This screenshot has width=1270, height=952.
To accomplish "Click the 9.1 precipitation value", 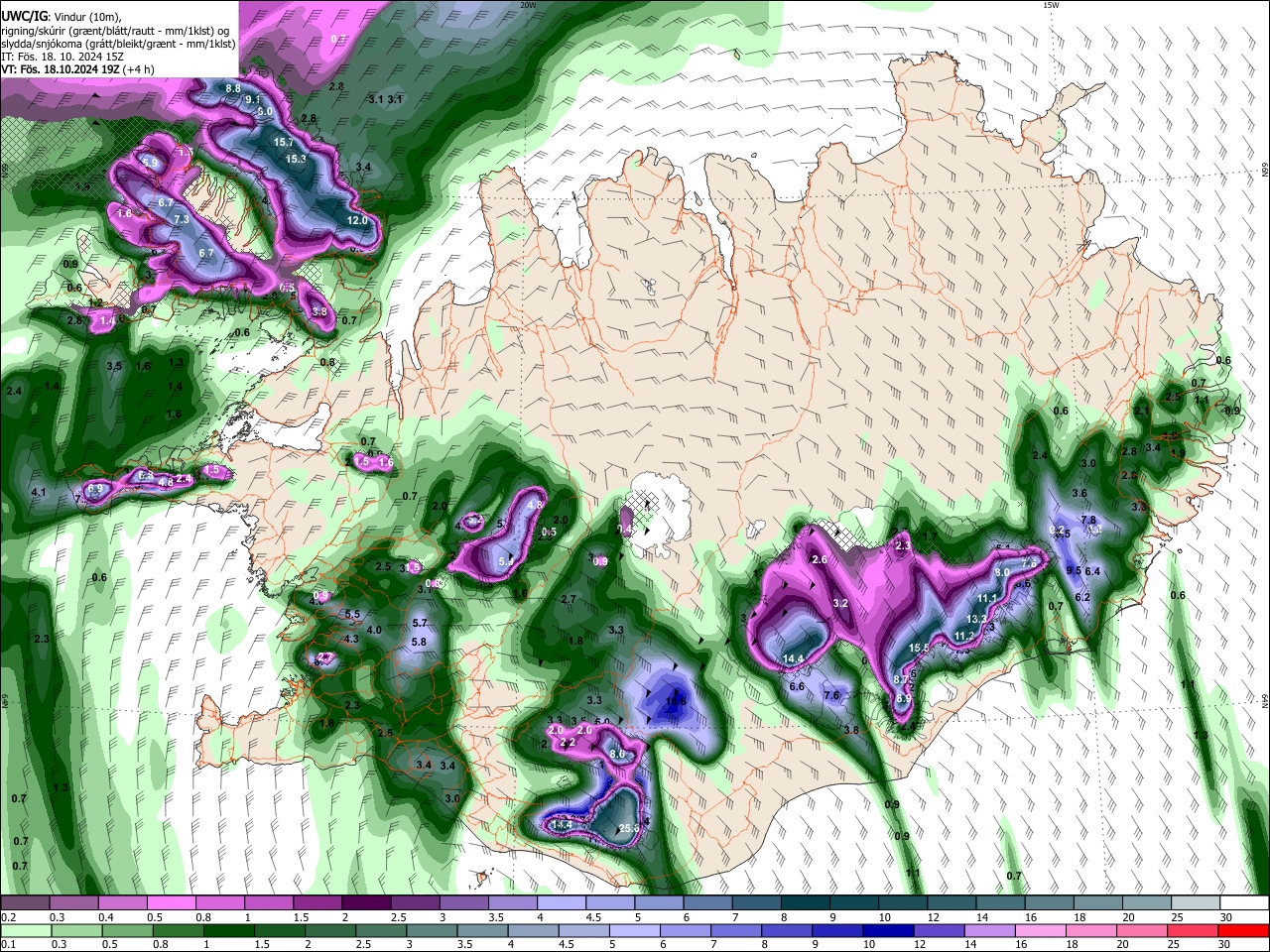I will pos(252,99).
